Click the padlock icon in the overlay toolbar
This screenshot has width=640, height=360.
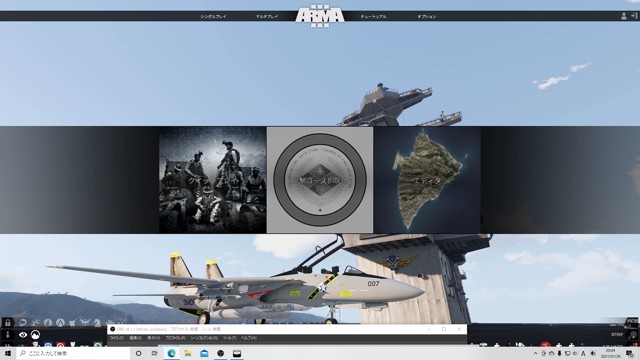[7, 323]
